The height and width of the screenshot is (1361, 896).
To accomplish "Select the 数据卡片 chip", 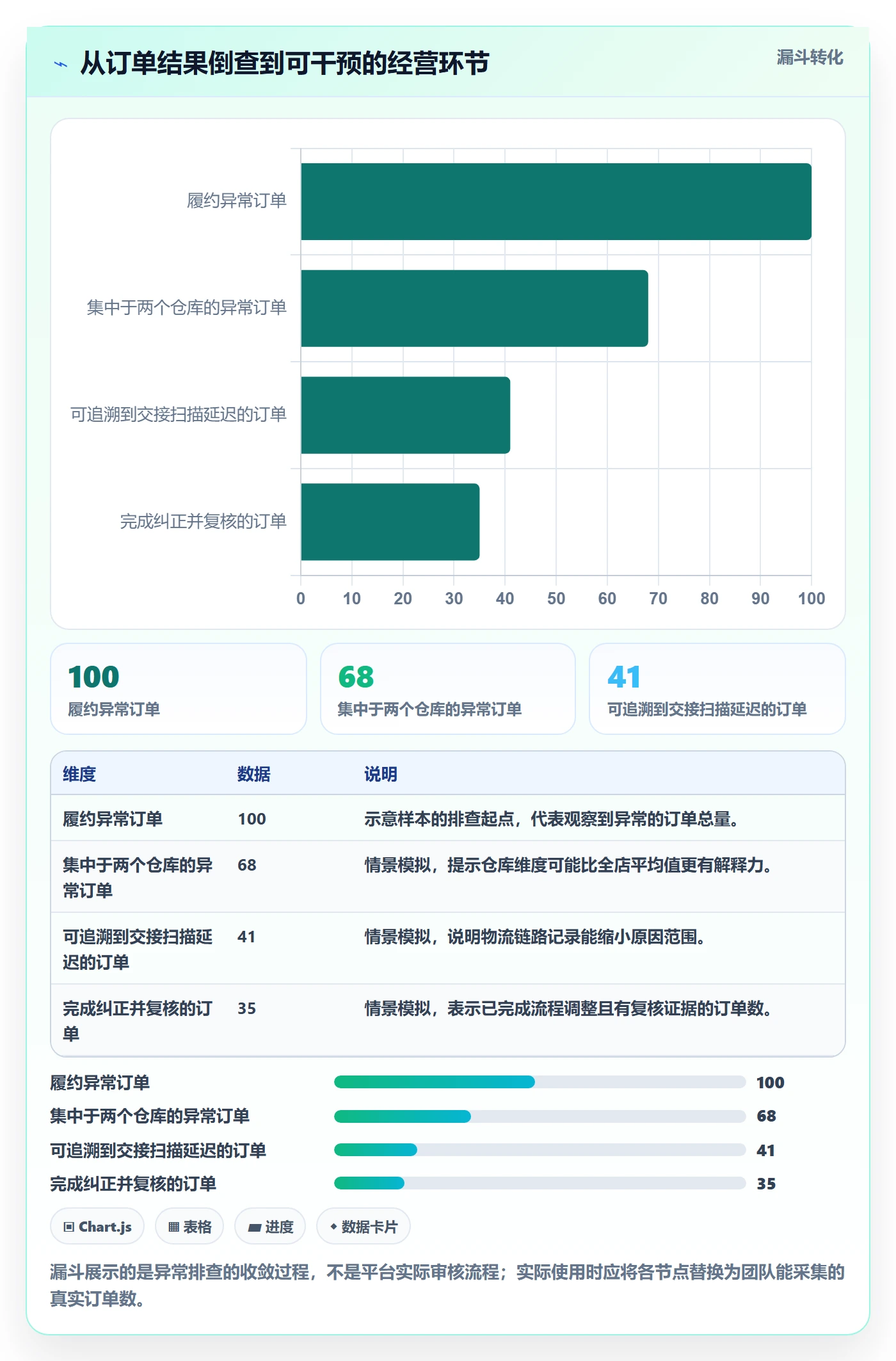I will pos(363,1227).
